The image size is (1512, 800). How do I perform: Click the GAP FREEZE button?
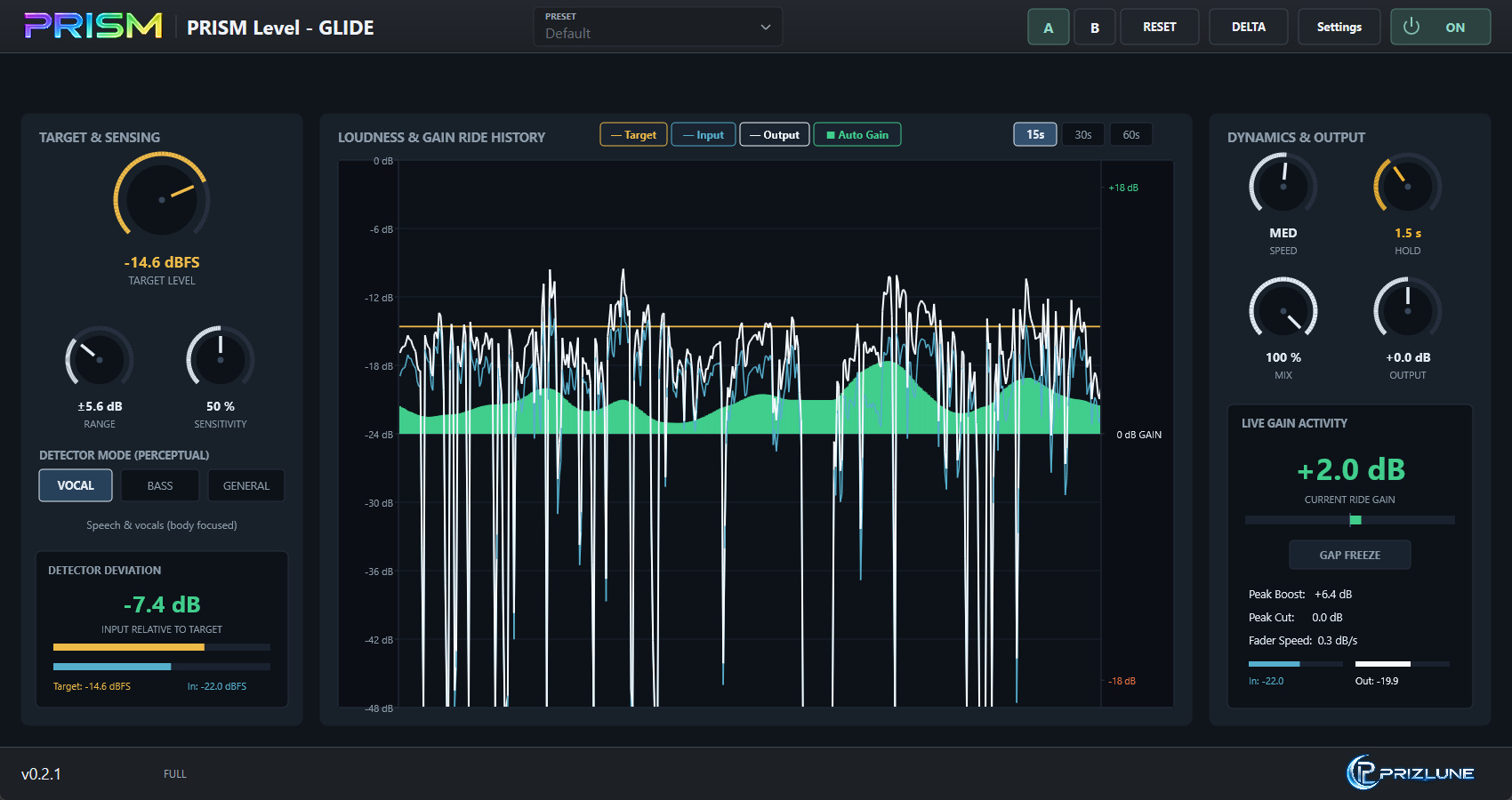[1349, 555]
